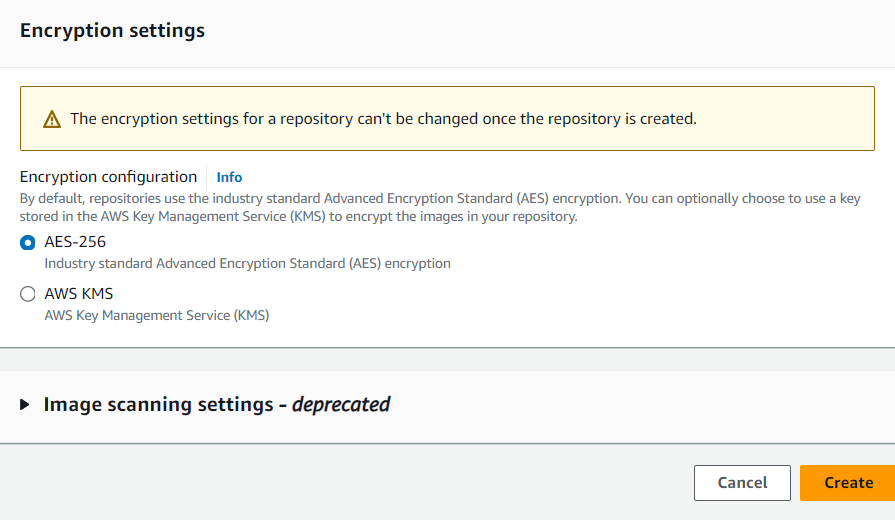
Task: Click the Encryption configuration field label
Action: click(x=108, y=177)
